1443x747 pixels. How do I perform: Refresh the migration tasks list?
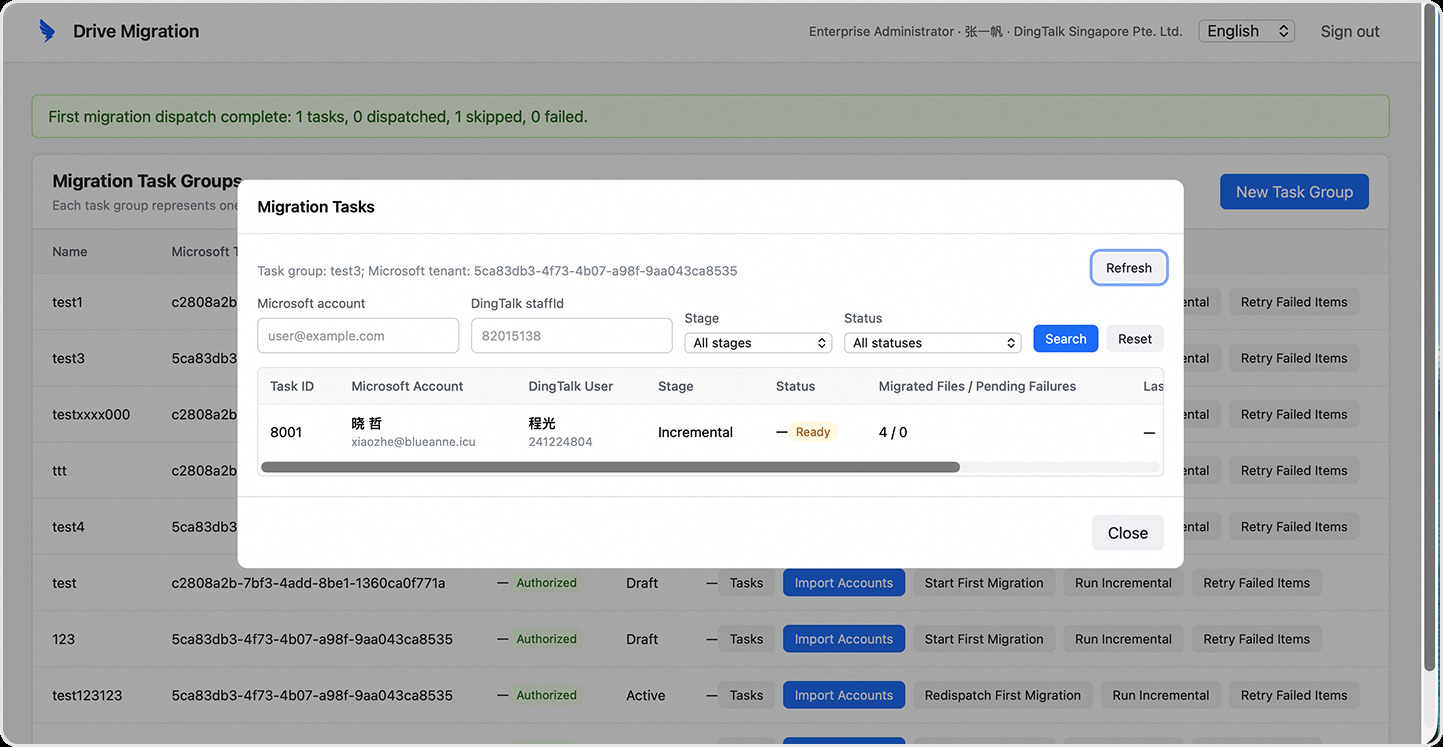[x=1128, y=268]
